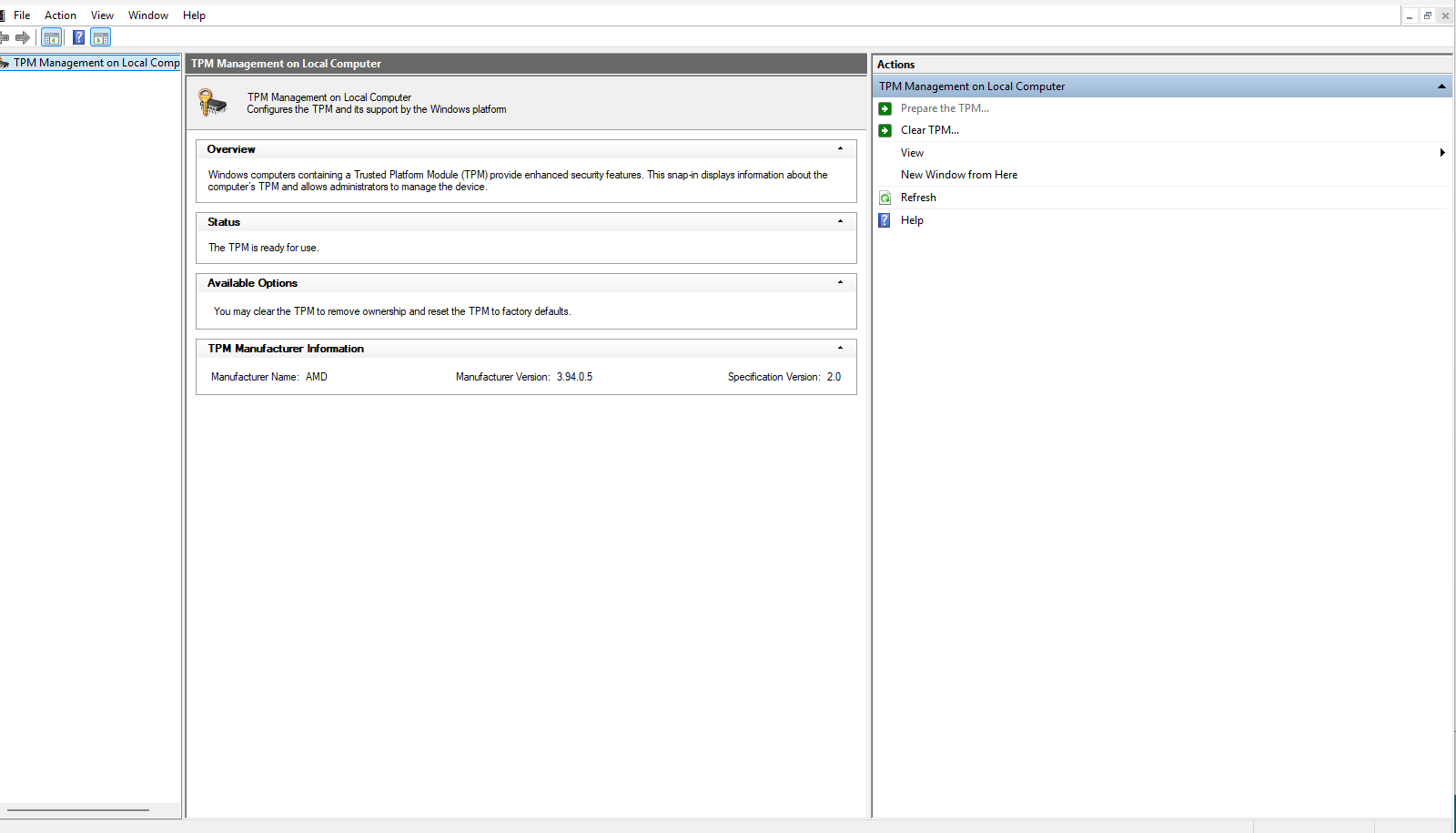The width and height of the screenshot is (1456, 833).
Task: Click the Refresh icon in Actions
Action: pyautogui.click(x=885, y=198)
